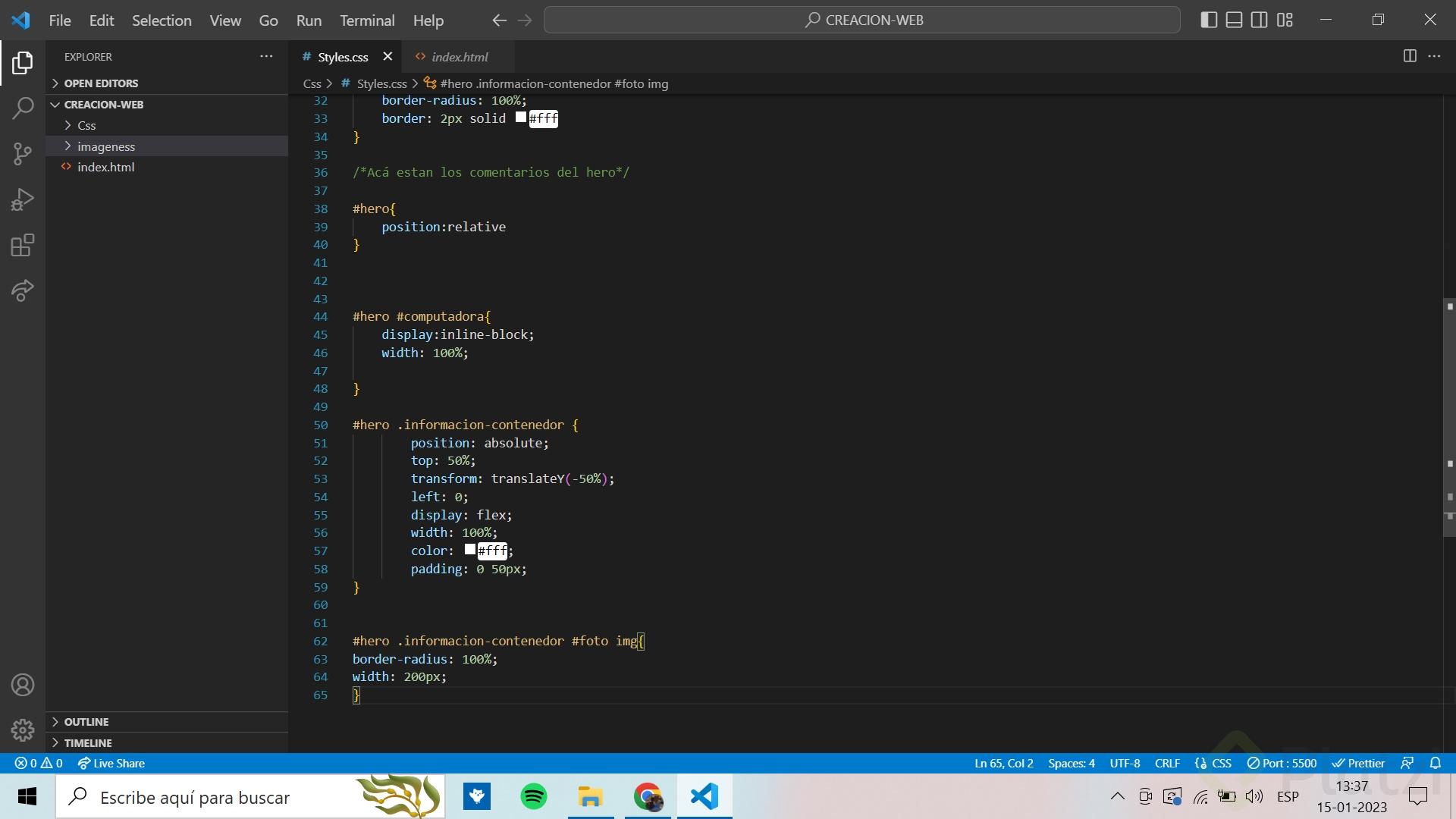Switch to the index.html tab

[460, 57]
